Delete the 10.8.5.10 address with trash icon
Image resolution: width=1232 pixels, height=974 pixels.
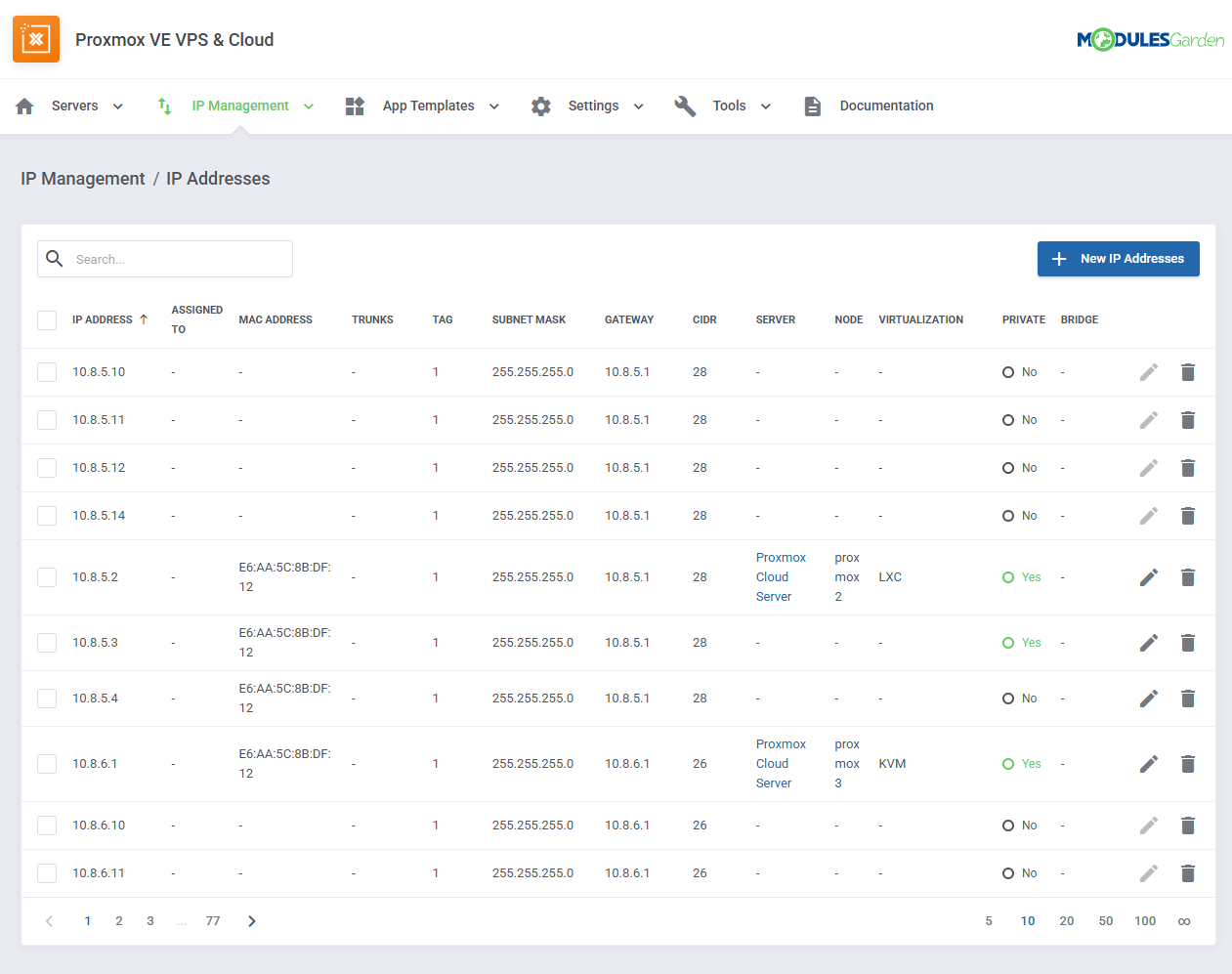[x=1188, y=372]
